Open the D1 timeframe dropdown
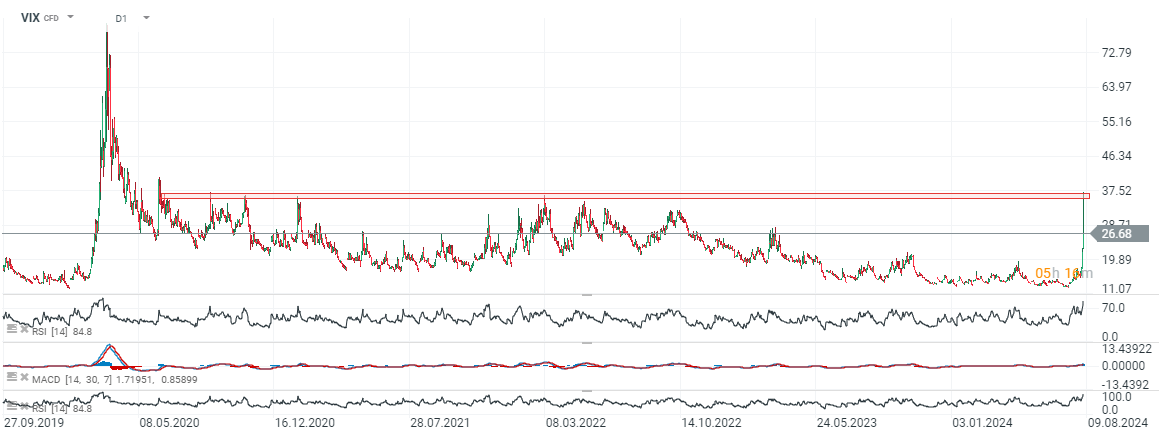The image size is (1161, 440). tap(147, 18)
